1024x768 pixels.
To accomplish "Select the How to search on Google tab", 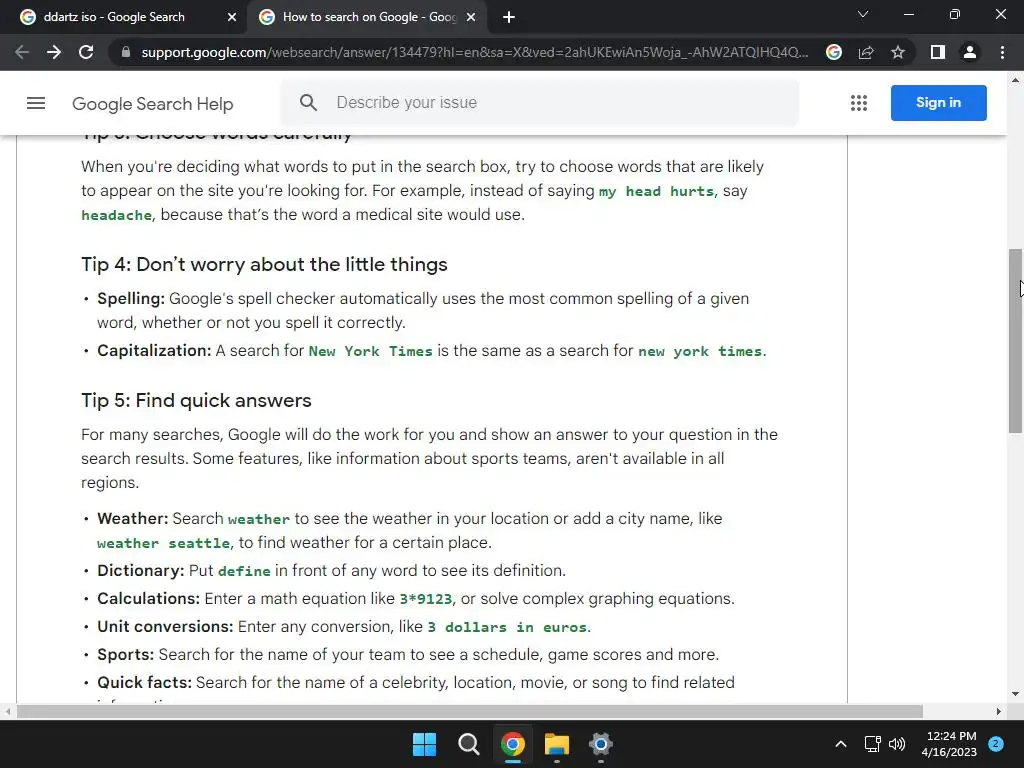I will [369, 17].
